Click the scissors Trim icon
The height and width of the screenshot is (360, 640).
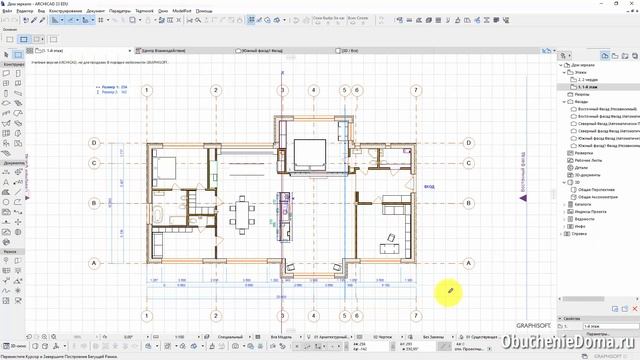[189, 20]
